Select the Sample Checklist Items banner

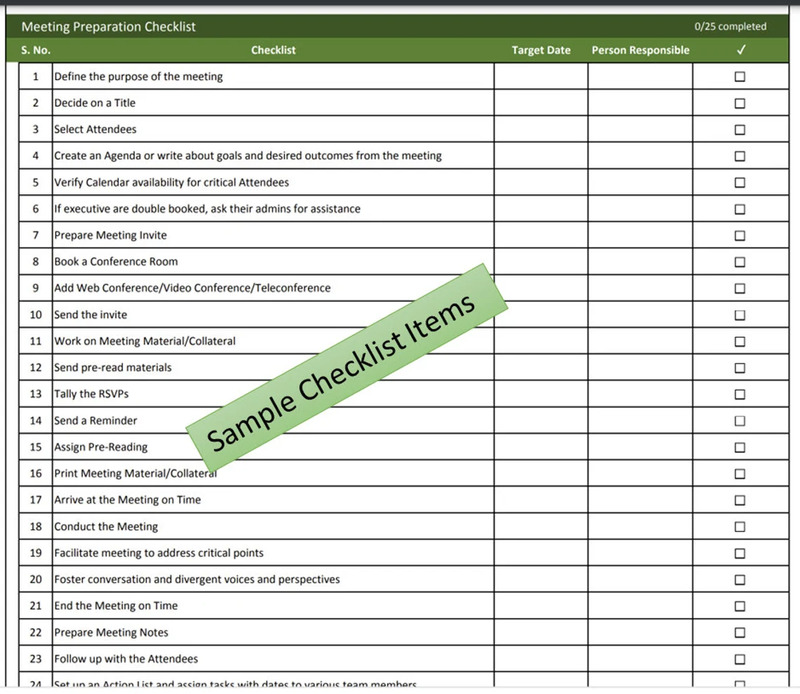[x=347, y=367]
